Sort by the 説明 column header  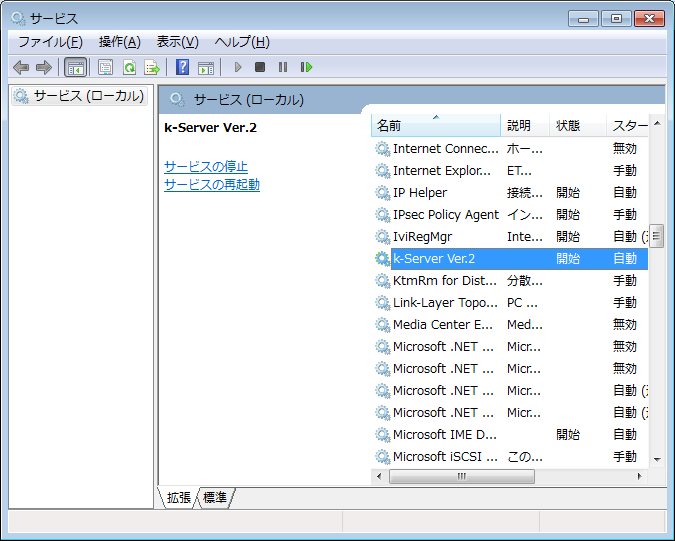click(525, 126)
